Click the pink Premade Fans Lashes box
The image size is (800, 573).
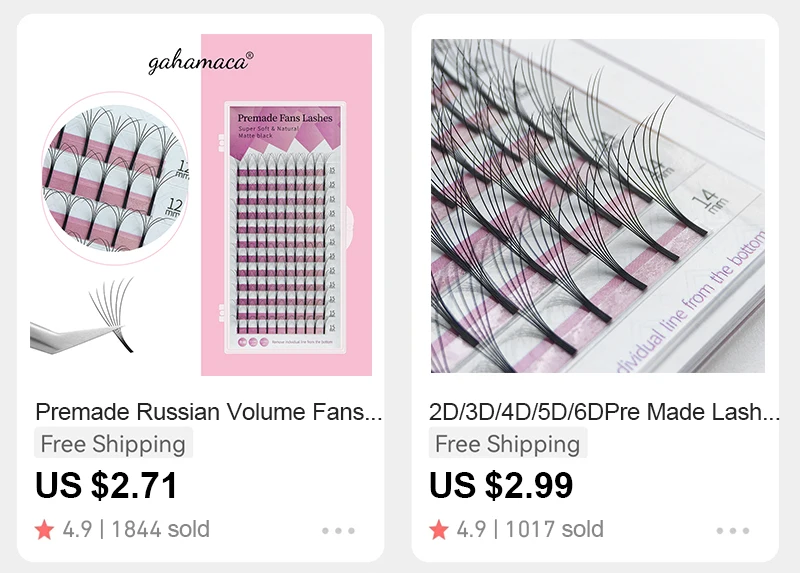[x=286, y=228]
